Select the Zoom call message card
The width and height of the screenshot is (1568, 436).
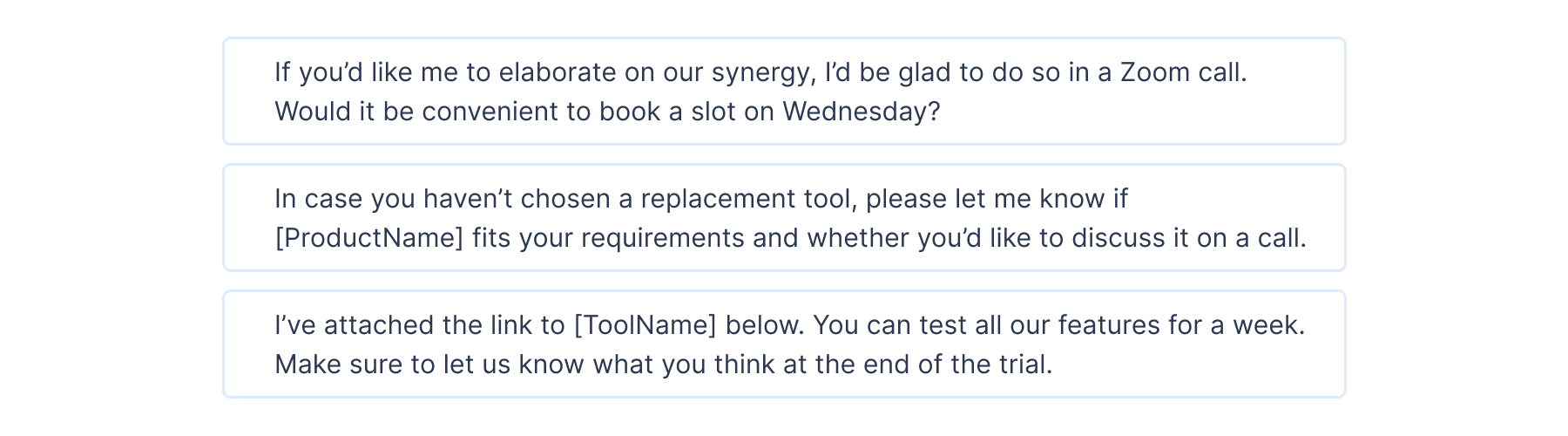click(x=784, y=91)
